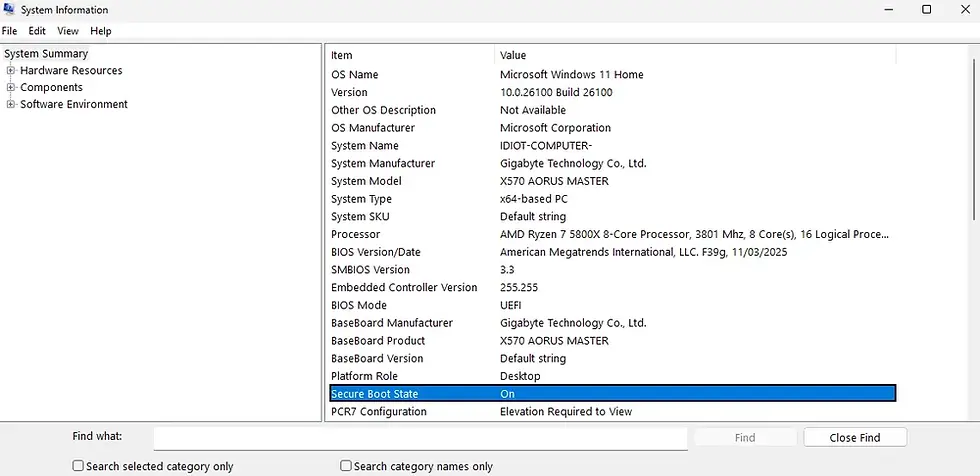Viewport: 980px width, 476px height.
Task: Click the value Elevation Required to View
Action: click(x=566, y=412)
